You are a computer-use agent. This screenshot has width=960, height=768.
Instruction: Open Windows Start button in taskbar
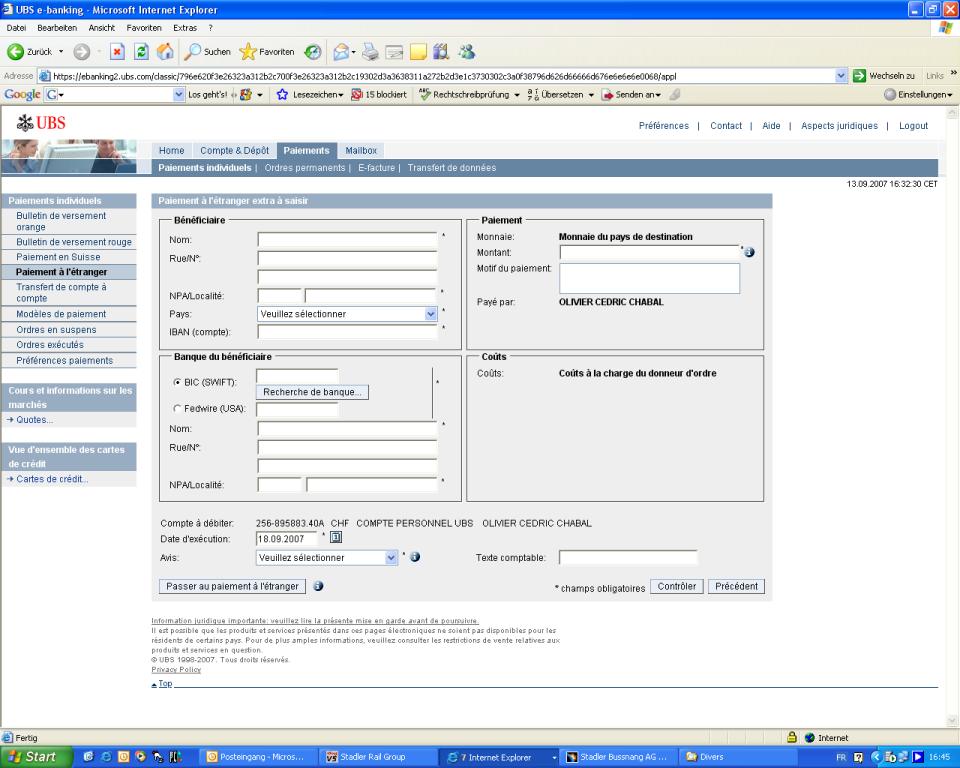point(33,757)
